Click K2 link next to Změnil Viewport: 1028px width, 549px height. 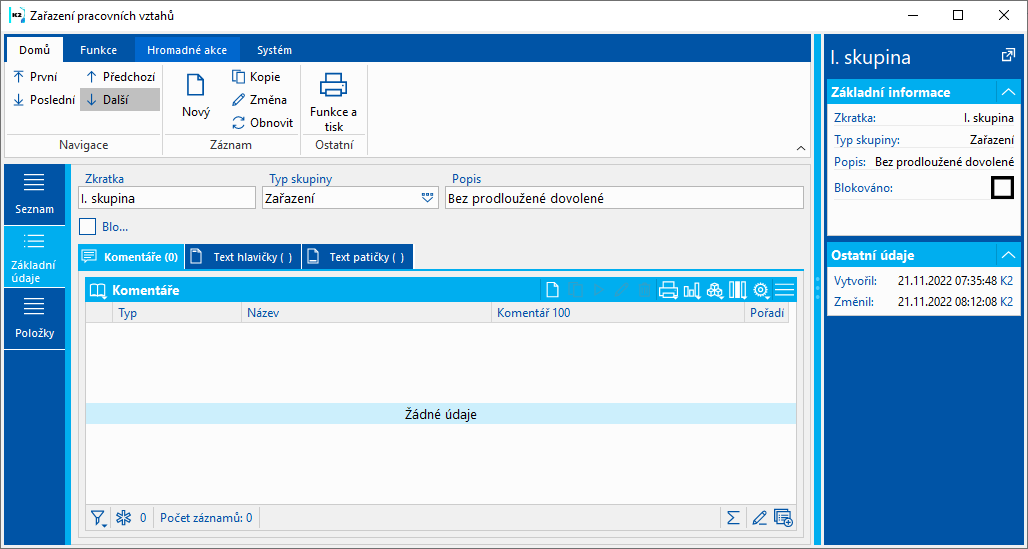[x=1006, y=302]
